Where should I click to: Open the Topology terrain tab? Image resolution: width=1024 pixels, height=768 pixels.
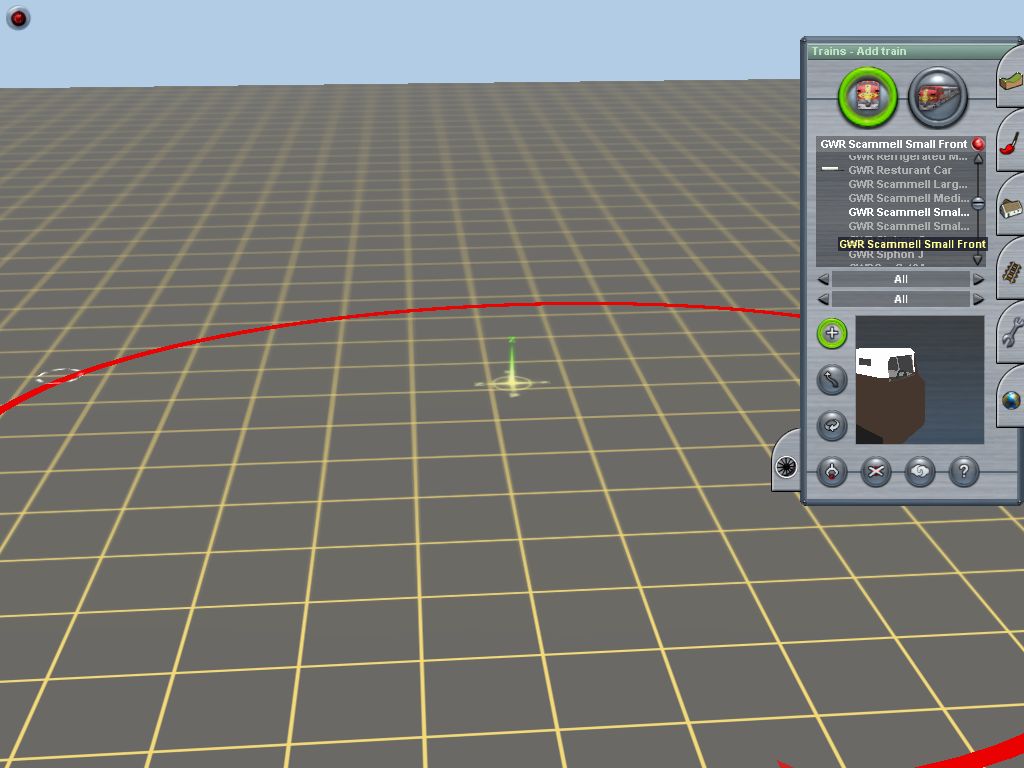[1010, 84]
